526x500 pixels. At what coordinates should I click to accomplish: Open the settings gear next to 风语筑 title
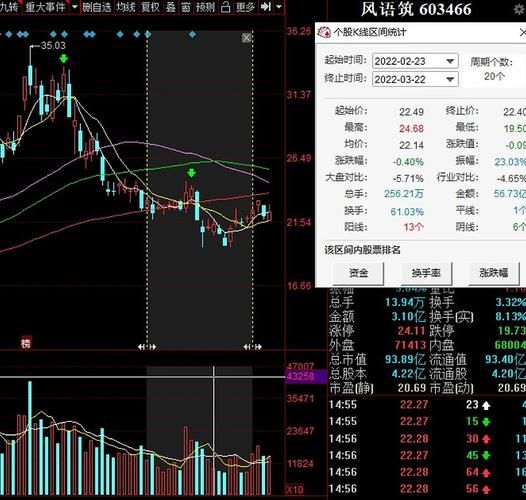coord(520,9)
